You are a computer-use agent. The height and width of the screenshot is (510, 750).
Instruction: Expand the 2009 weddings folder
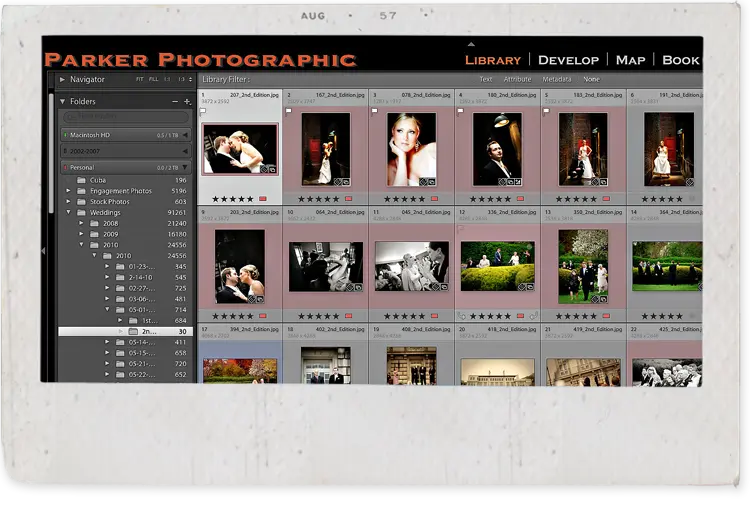coord(81,234)
